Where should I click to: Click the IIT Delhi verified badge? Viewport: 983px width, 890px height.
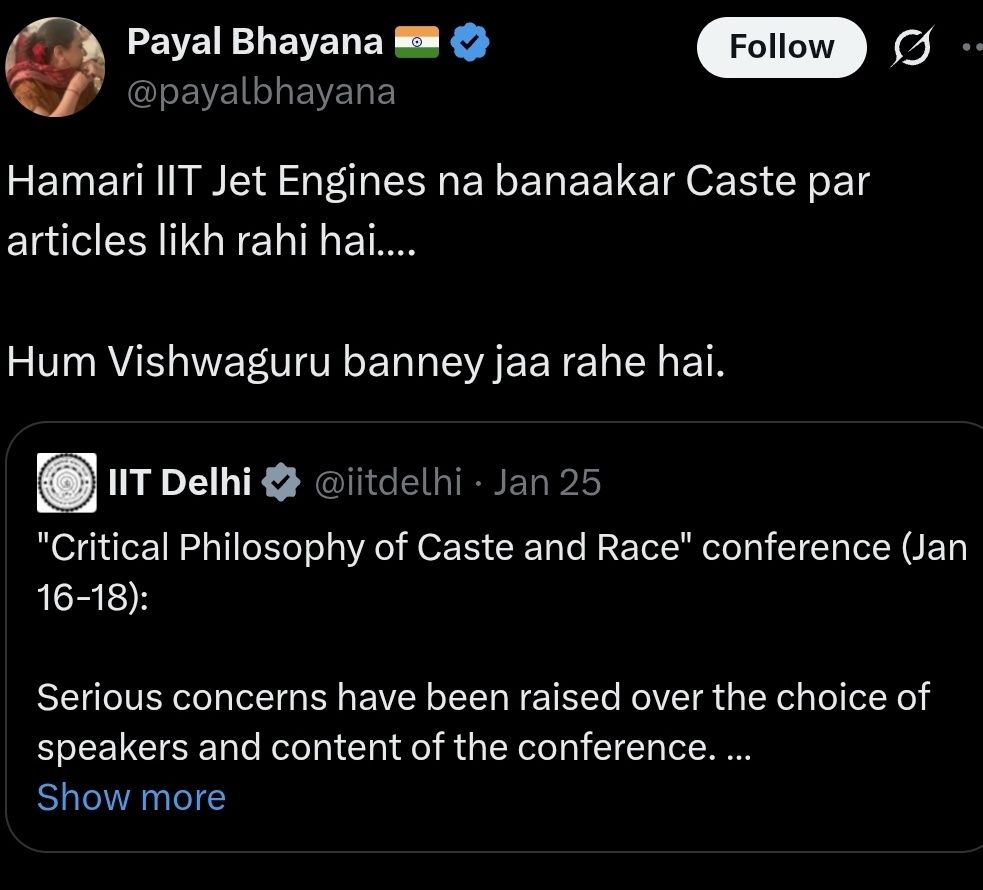coord(281,483)
